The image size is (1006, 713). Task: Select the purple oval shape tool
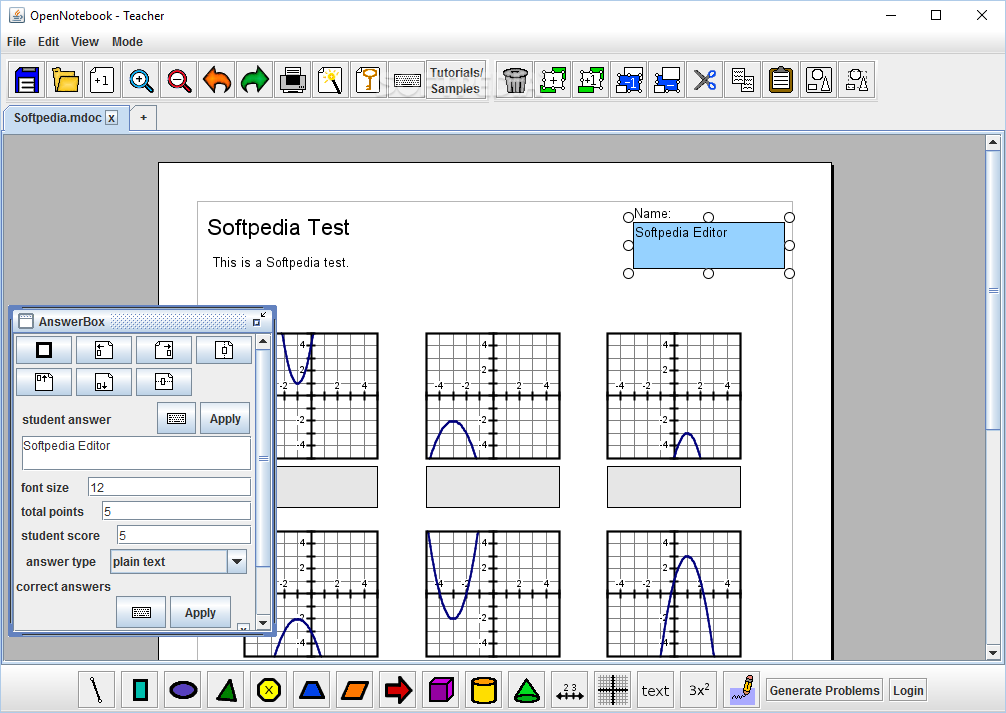[182, 690]
